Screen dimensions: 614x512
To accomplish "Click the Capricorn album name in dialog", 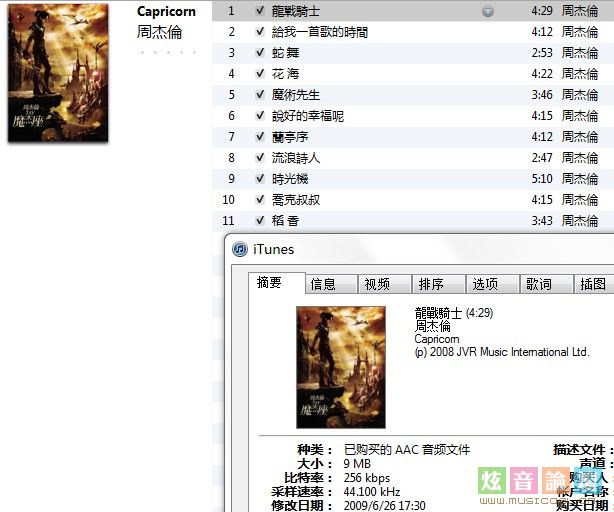I will [437, 339].
